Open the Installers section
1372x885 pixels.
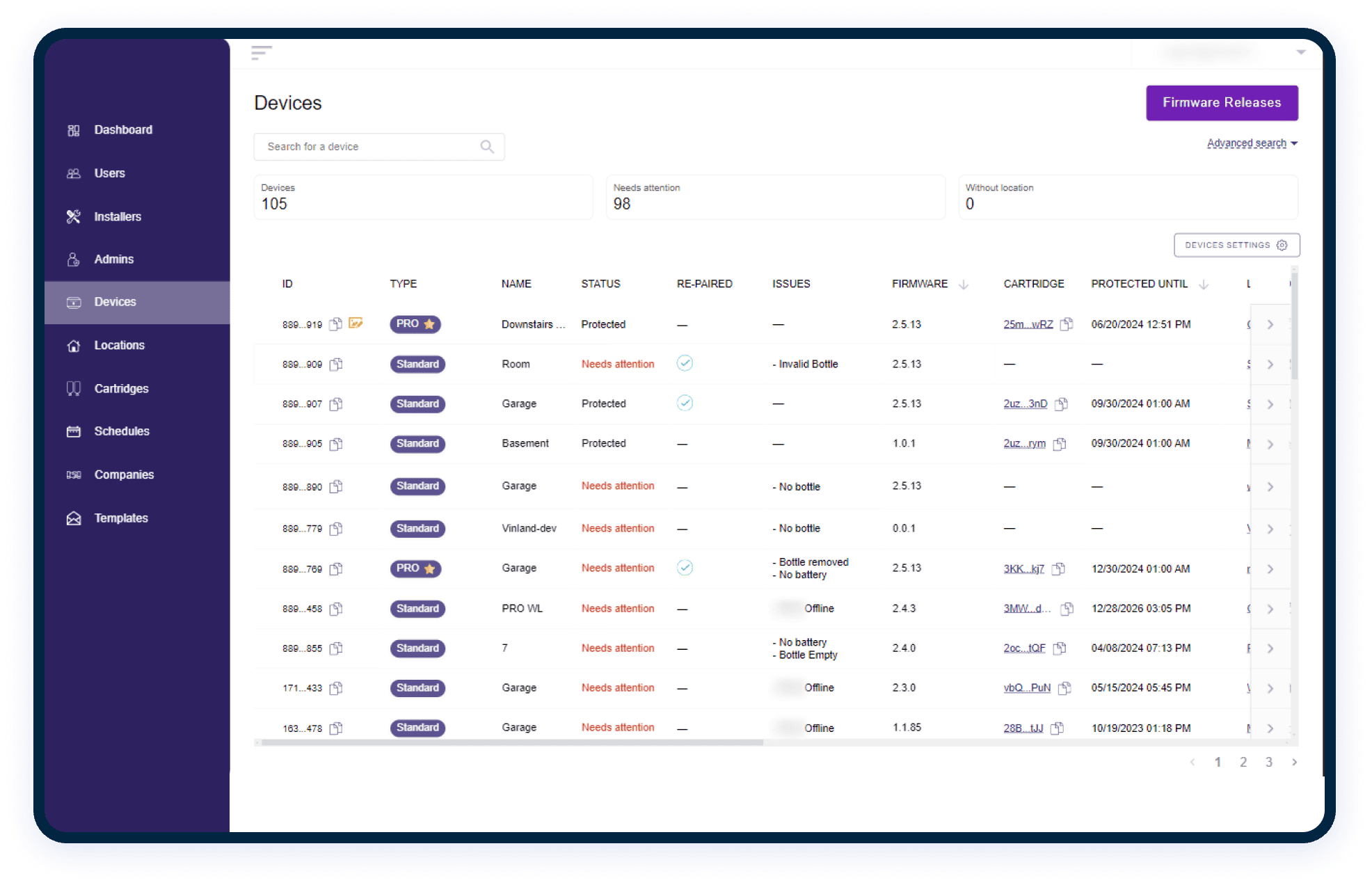118,216
